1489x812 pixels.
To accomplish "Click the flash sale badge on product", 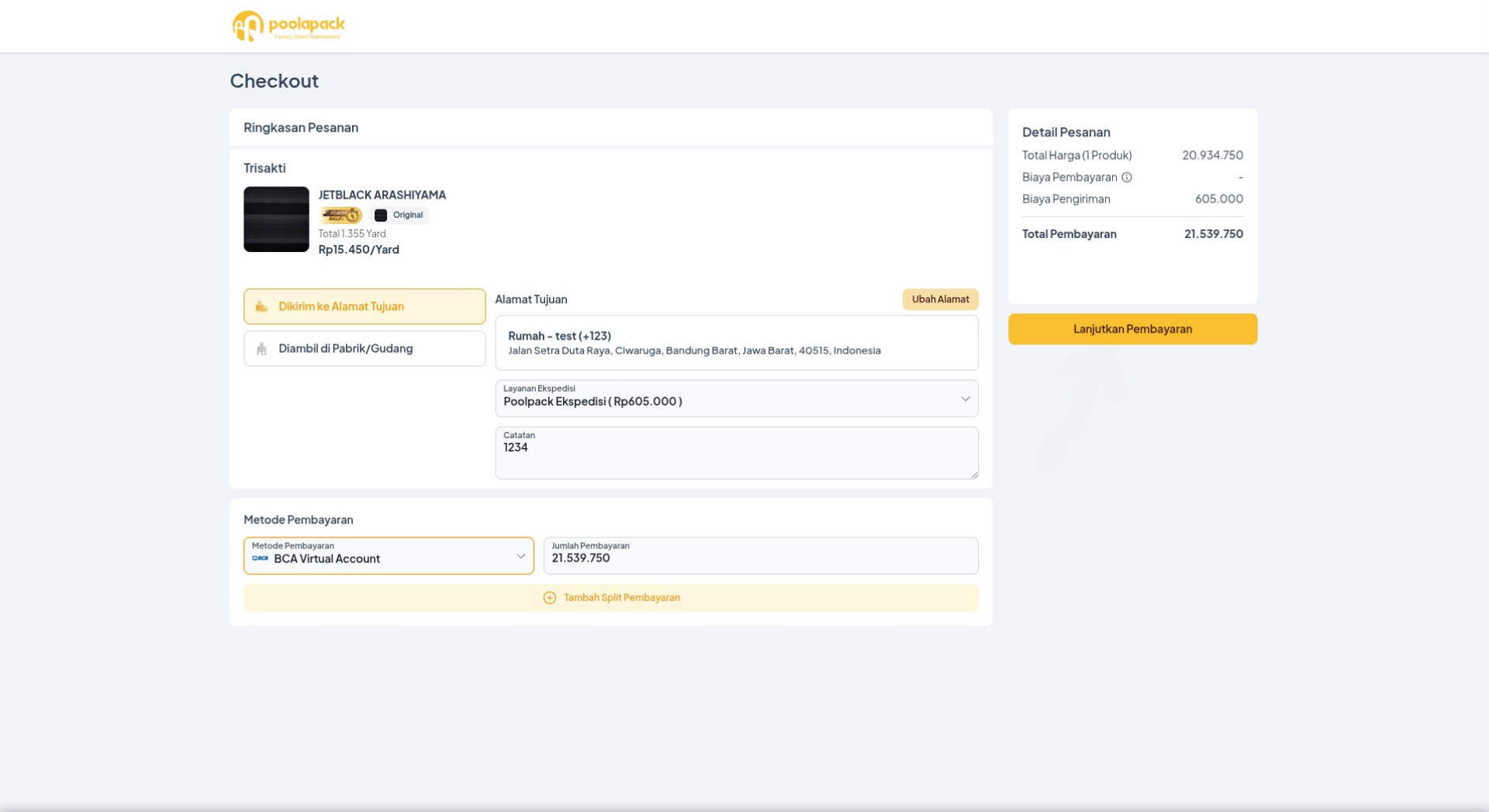I will click(x=341, y=215).
